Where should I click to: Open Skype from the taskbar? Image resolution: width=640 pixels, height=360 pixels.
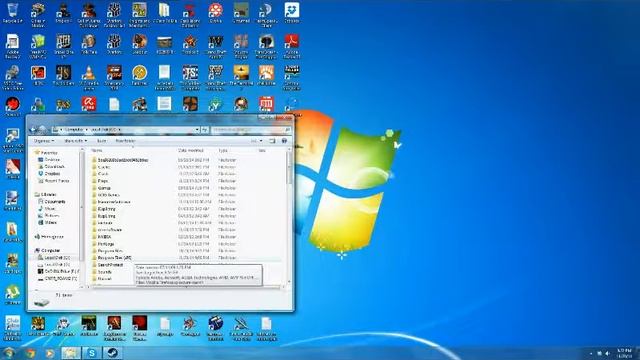pos(92,353)
